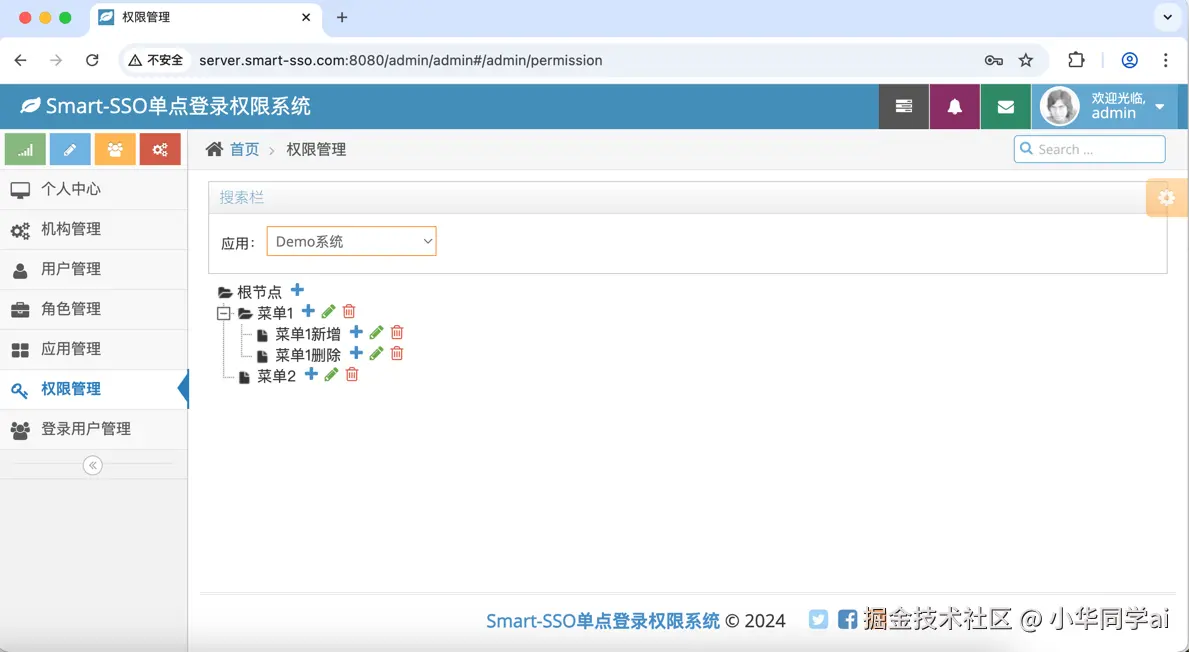Click the green chart shortcut button
Screen dimensions: 1189x652
(x=25, y=149)
